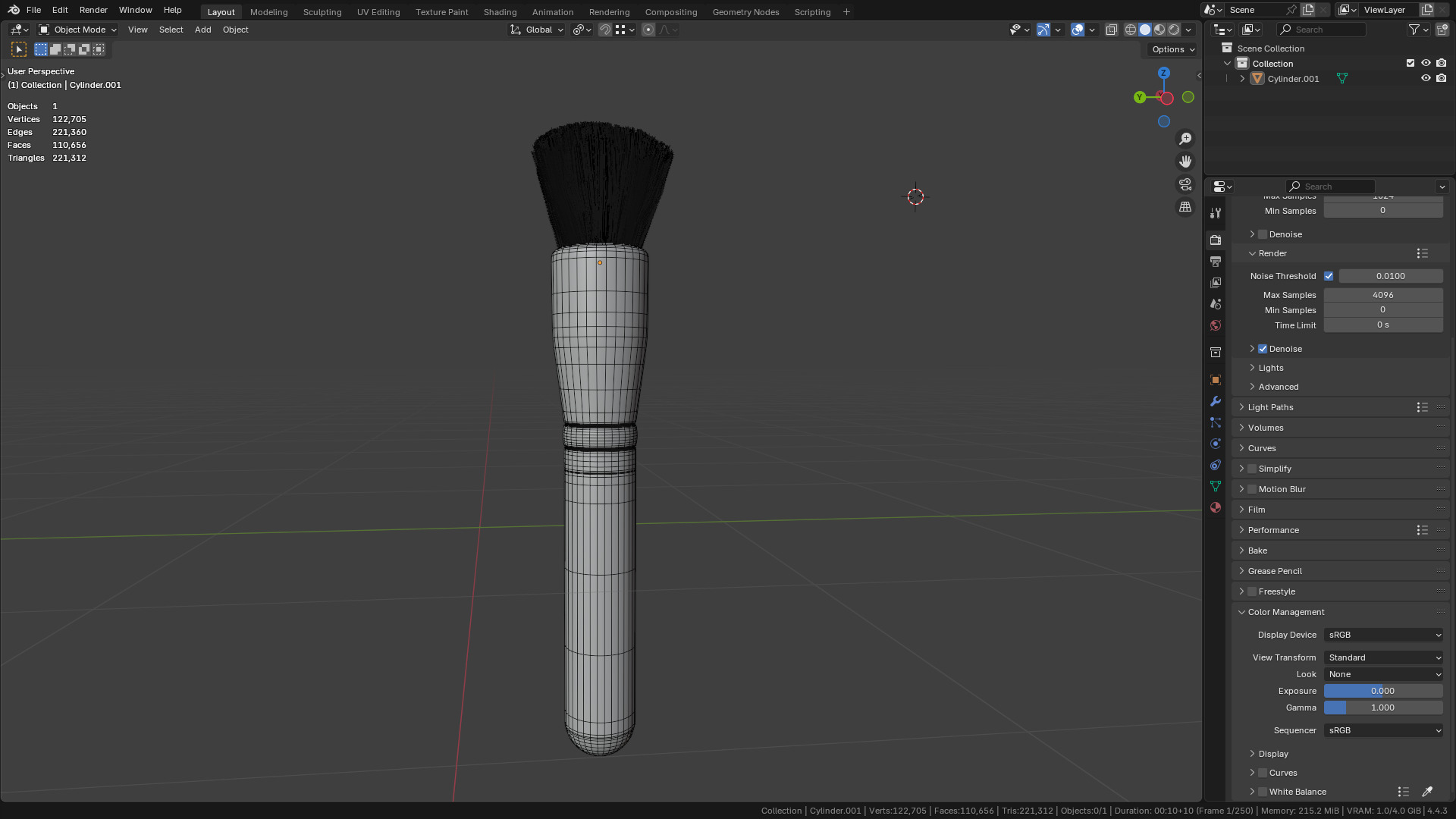Open the Display Device dropdown
The width and height of the screenshot is (1456, 819).
[x=1383, y=635]
